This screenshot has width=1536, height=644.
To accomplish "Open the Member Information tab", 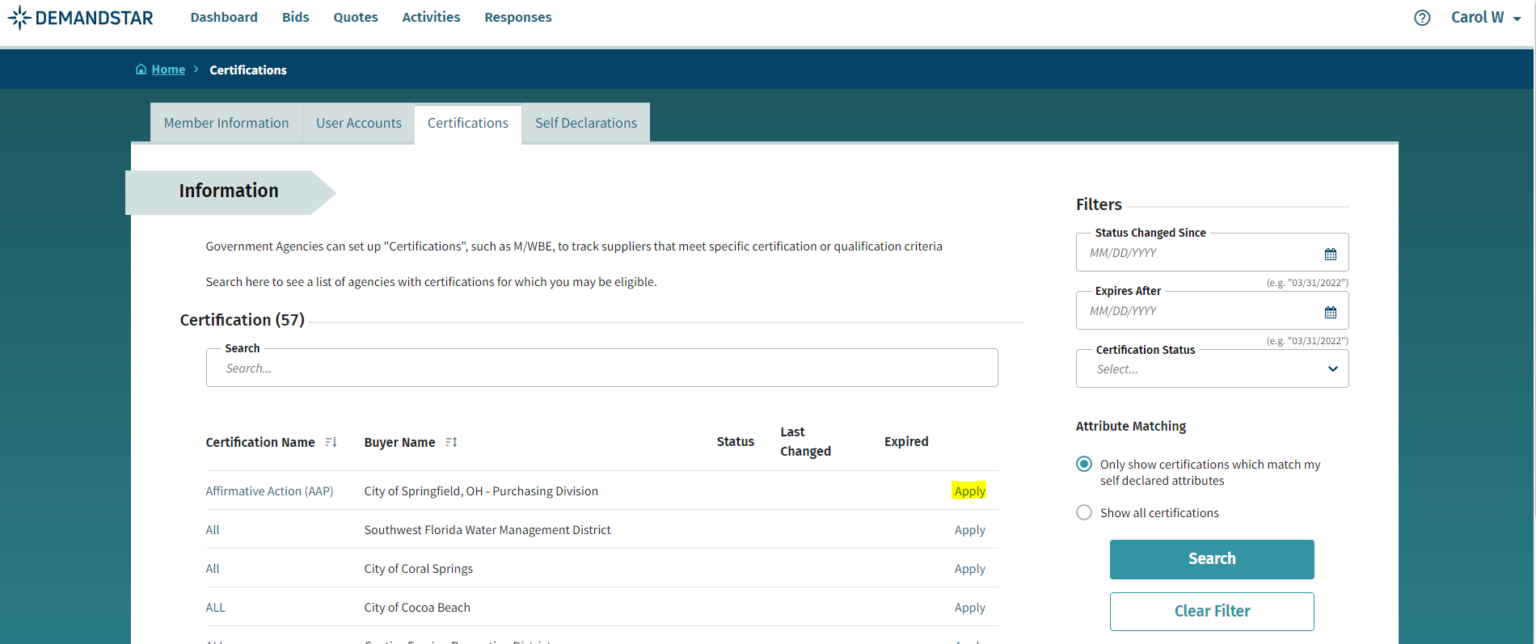I will (x=226, y=122).
